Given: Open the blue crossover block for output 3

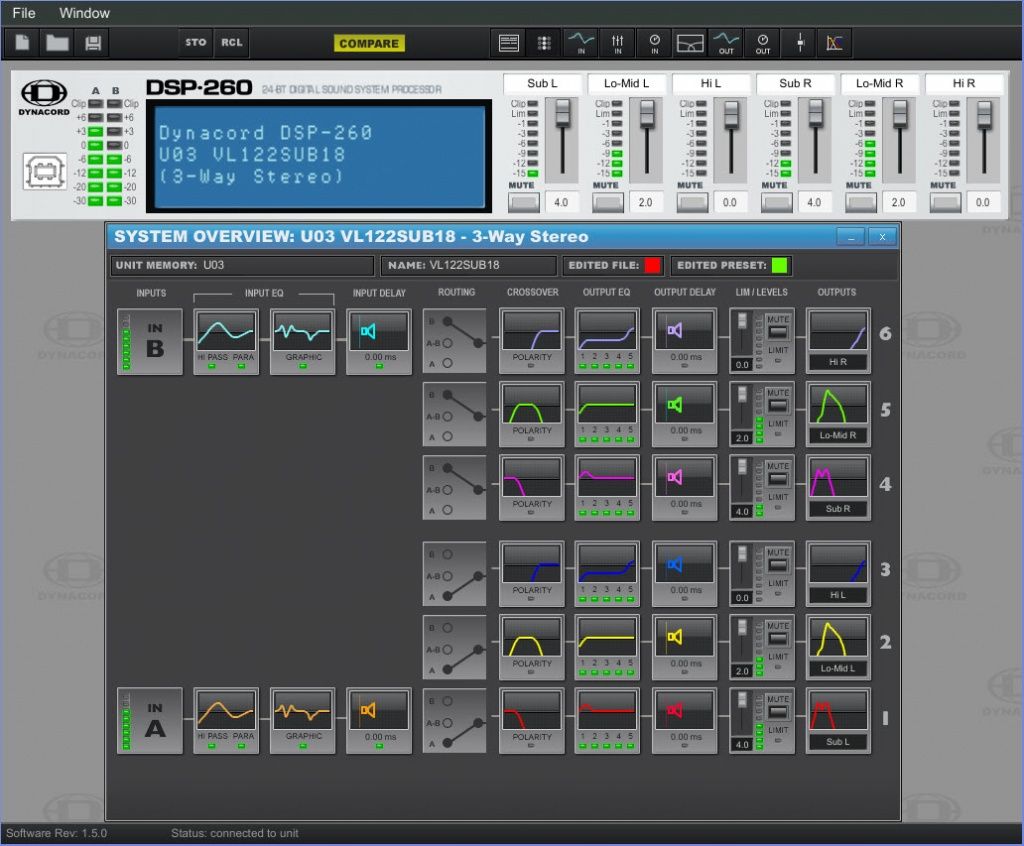Looking at the screenshot, I should pyautogui.click(x=532, y=574).
